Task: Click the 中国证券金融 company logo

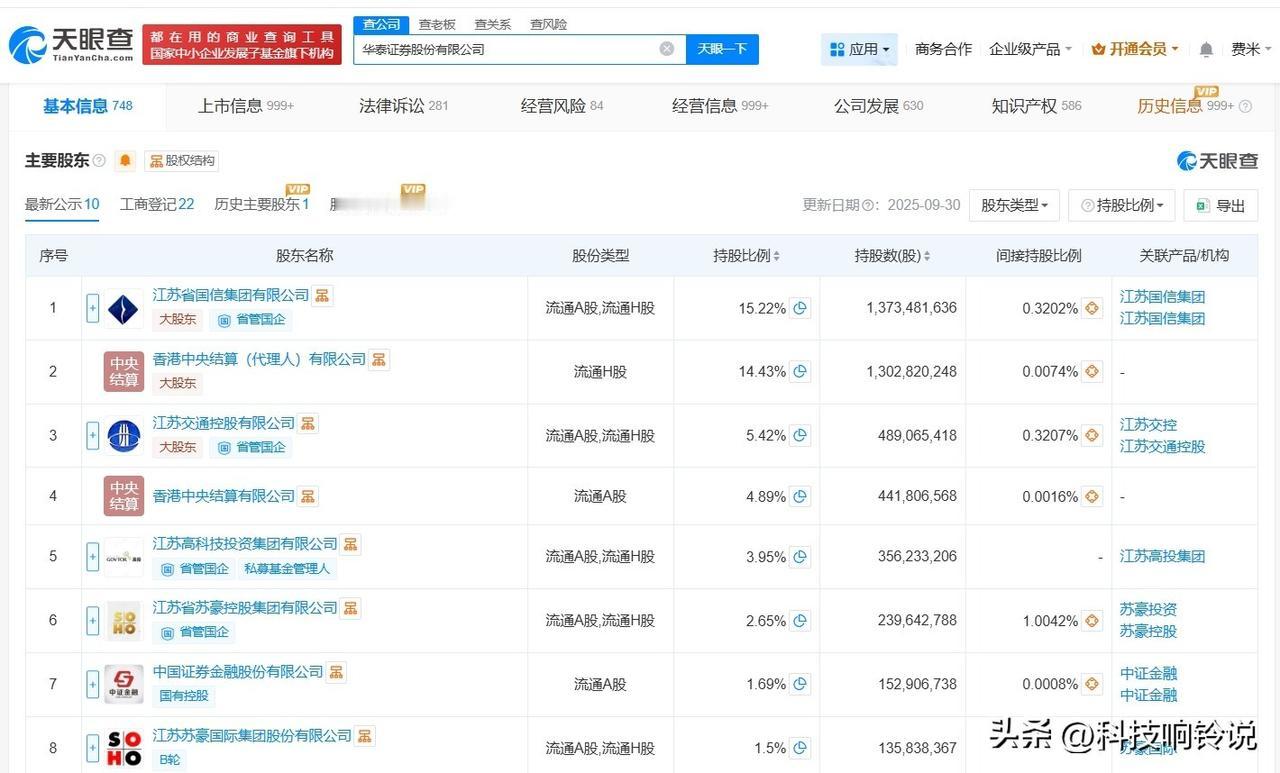Action: pyautogui.click(x=124, y=684)
